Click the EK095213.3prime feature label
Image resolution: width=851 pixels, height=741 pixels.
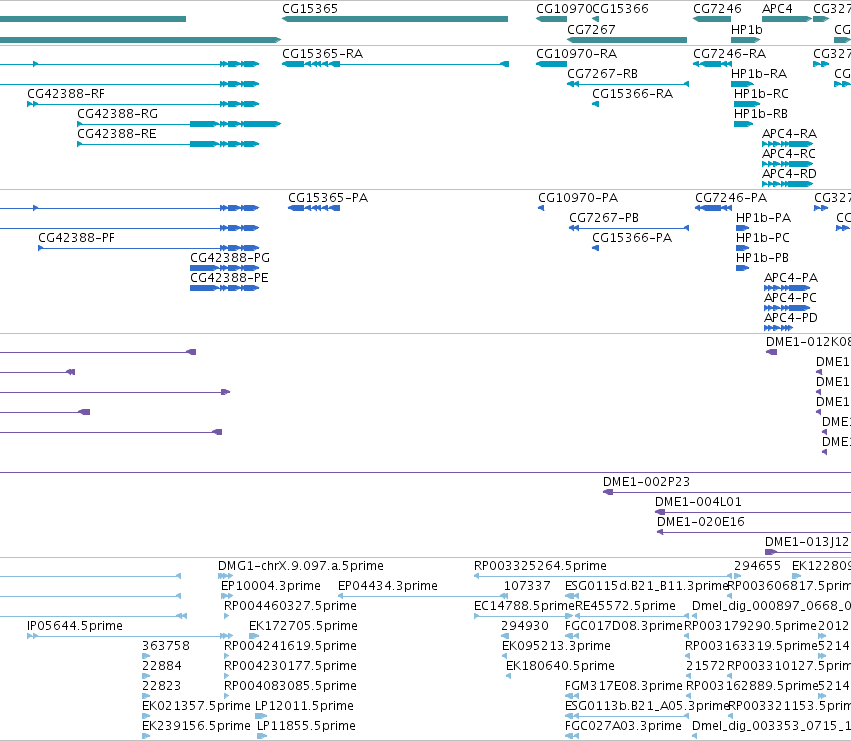pyautogui.click(x=556, y=646)
